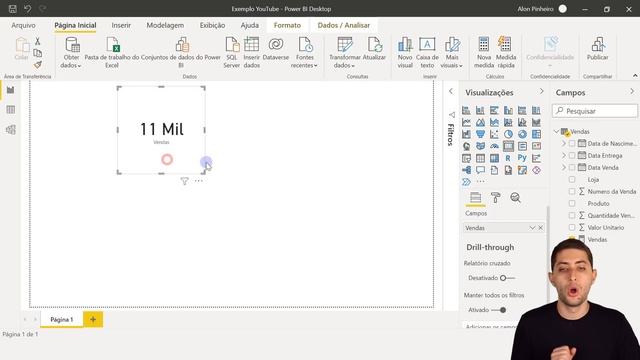Switch to Model view in left sidebar
This screenshot has width=640, height=360.
coord(11,129)
